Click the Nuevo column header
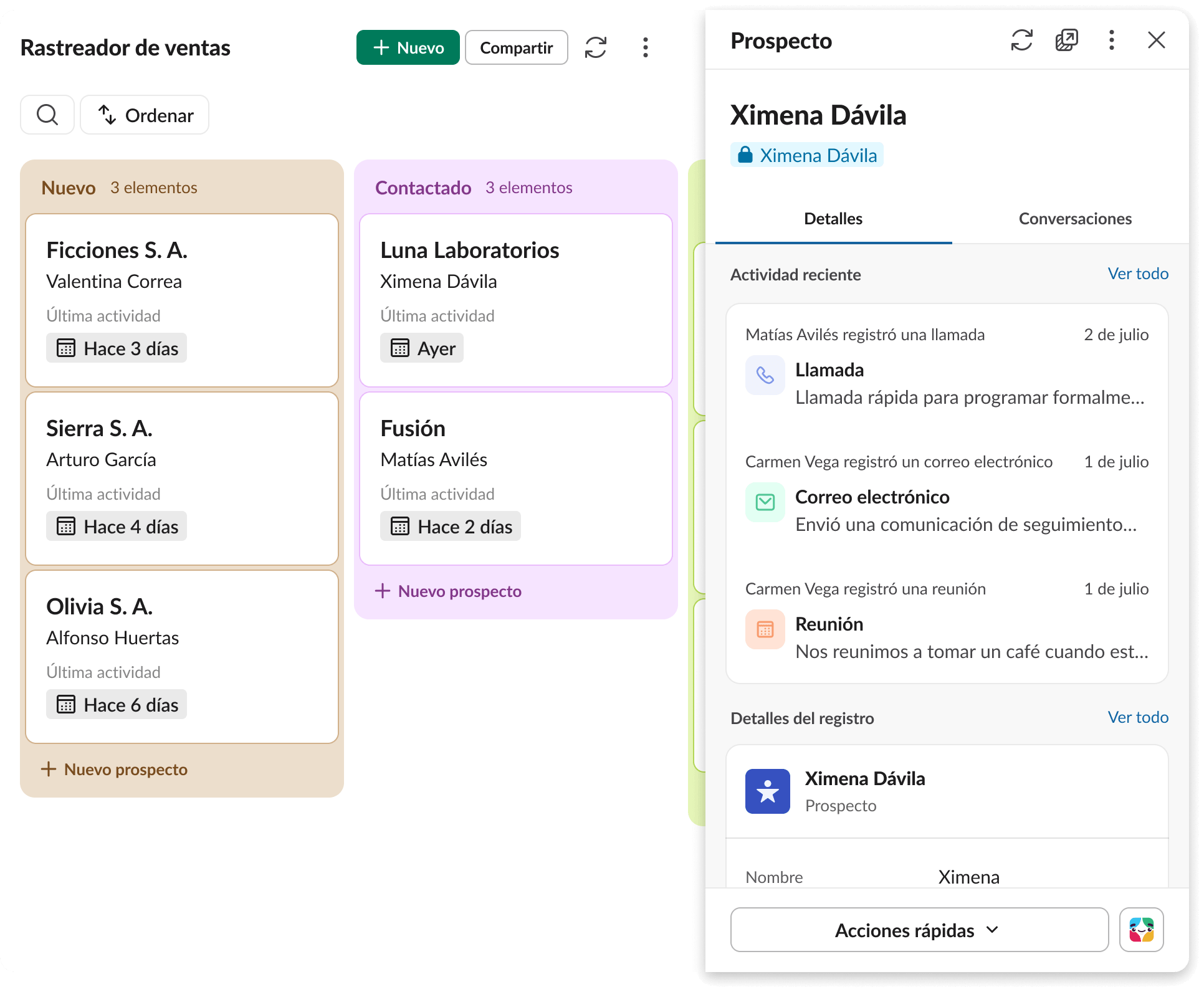Viewport: 1204px width, 992px height. (69, 188)
